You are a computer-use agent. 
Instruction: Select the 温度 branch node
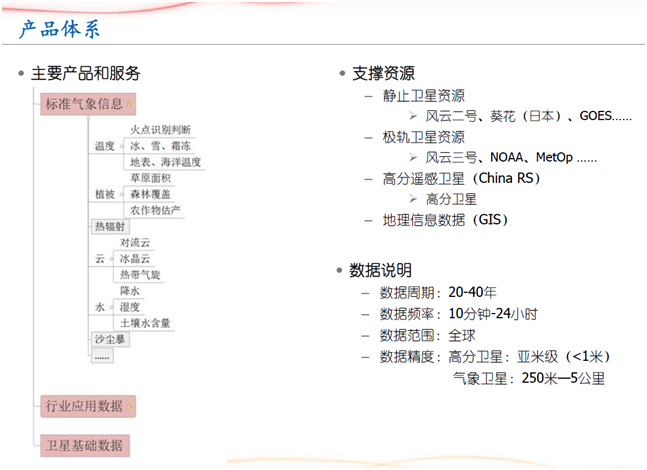[105, 146]
